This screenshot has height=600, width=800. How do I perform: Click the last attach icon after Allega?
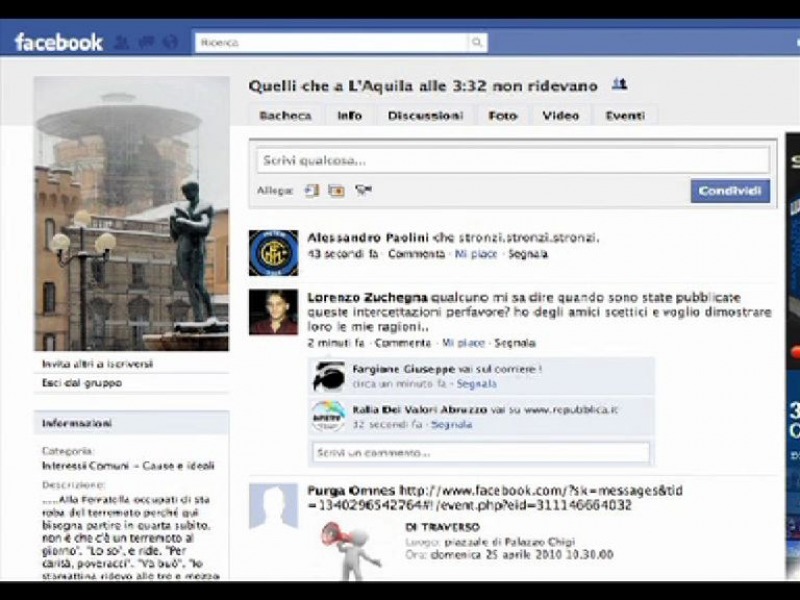(x=363, y=190)
